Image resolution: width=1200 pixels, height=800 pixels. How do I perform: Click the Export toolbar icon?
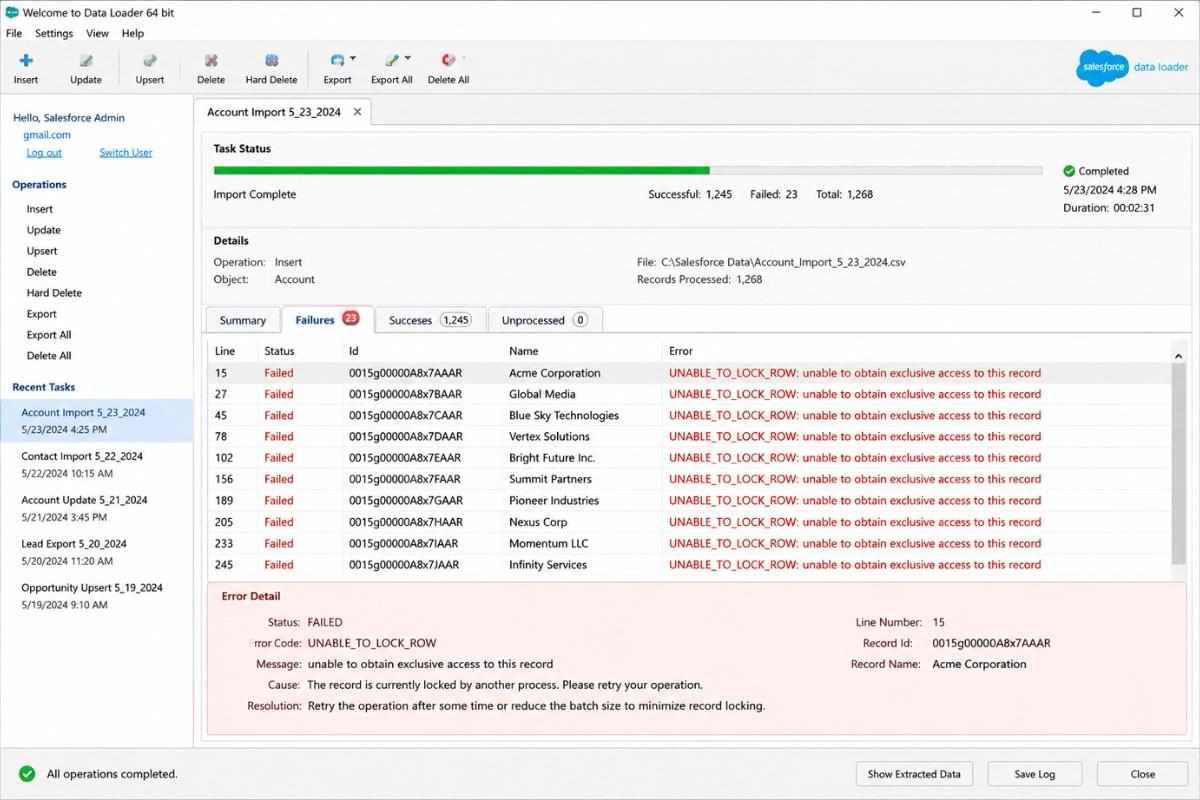(x=337, y=61)
